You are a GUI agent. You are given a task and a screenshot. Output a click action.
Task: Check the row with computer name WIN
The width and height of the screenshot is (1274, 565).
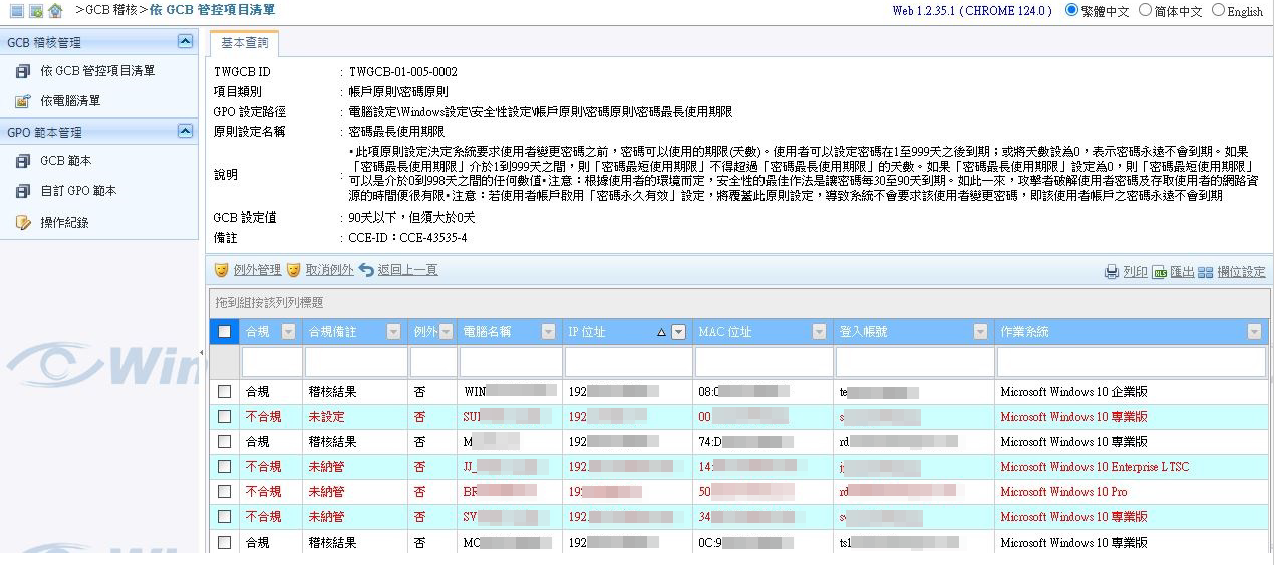225,392
